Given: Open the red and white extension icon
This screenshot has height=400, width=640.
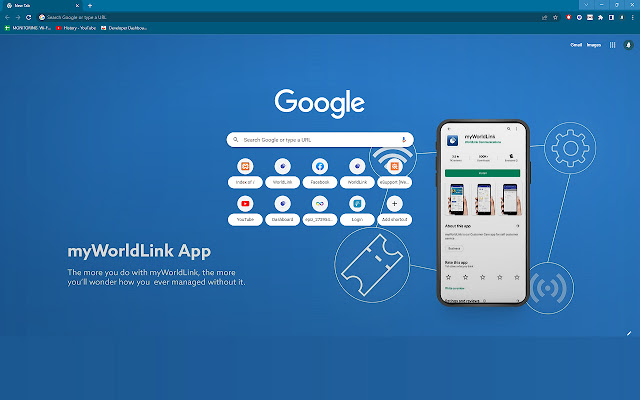Looking at the screenshot, I should pyautogui.click(x=590, y=17).
